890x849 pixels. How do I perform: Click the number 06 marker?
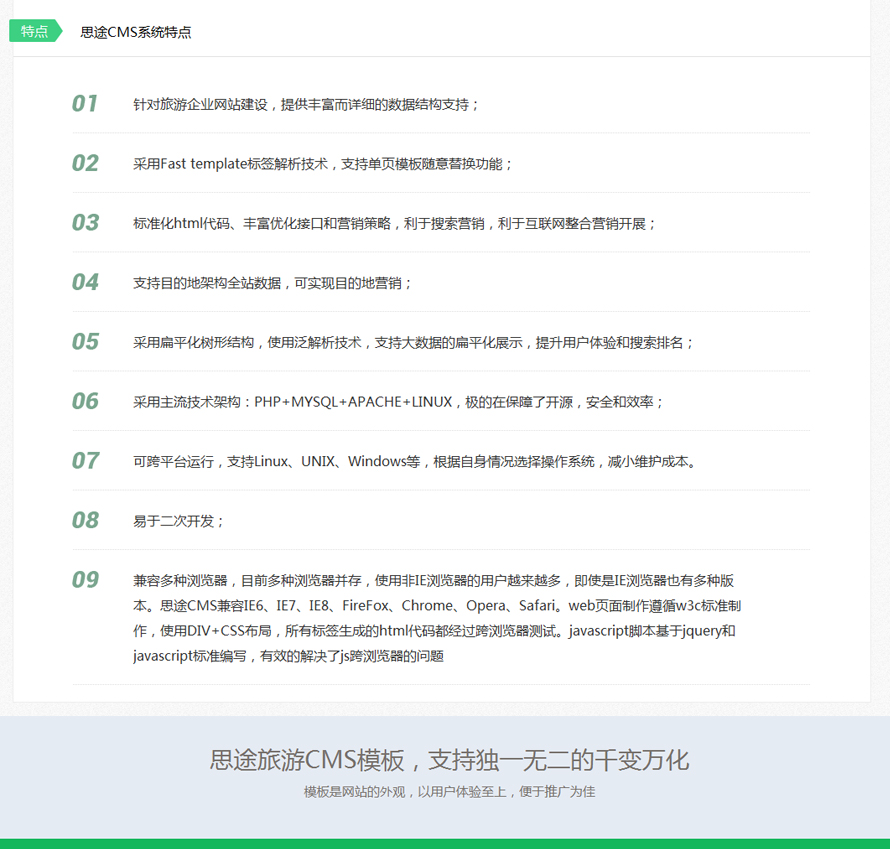point(85,401)
